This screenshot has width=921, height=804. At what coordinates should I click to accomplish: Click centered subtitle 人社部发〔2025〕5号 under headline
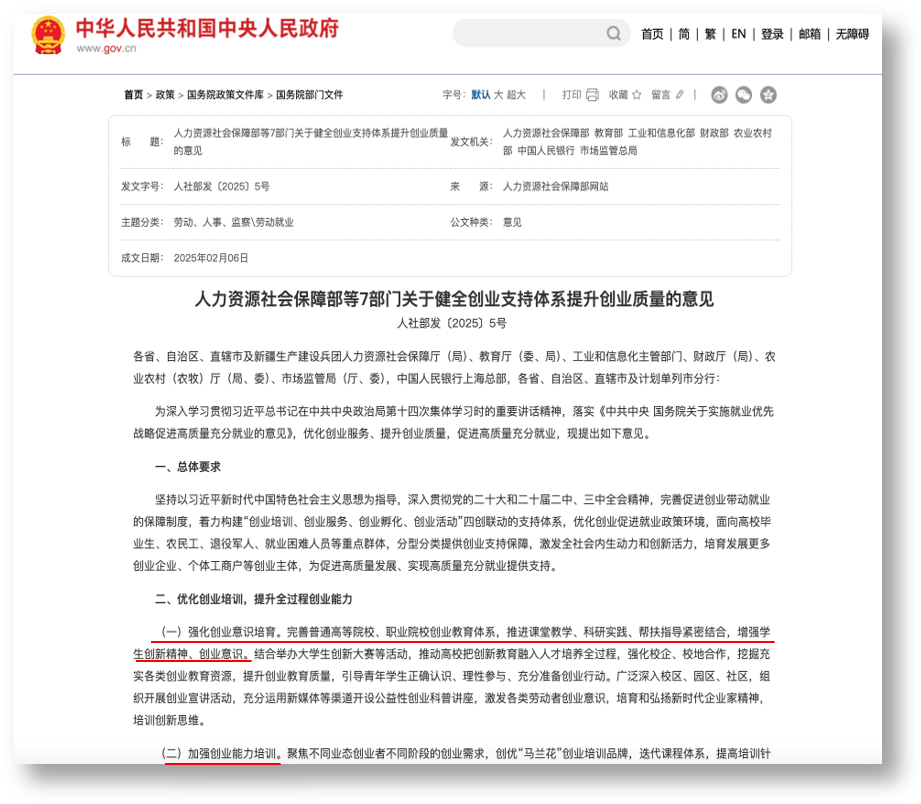point(451,323)
